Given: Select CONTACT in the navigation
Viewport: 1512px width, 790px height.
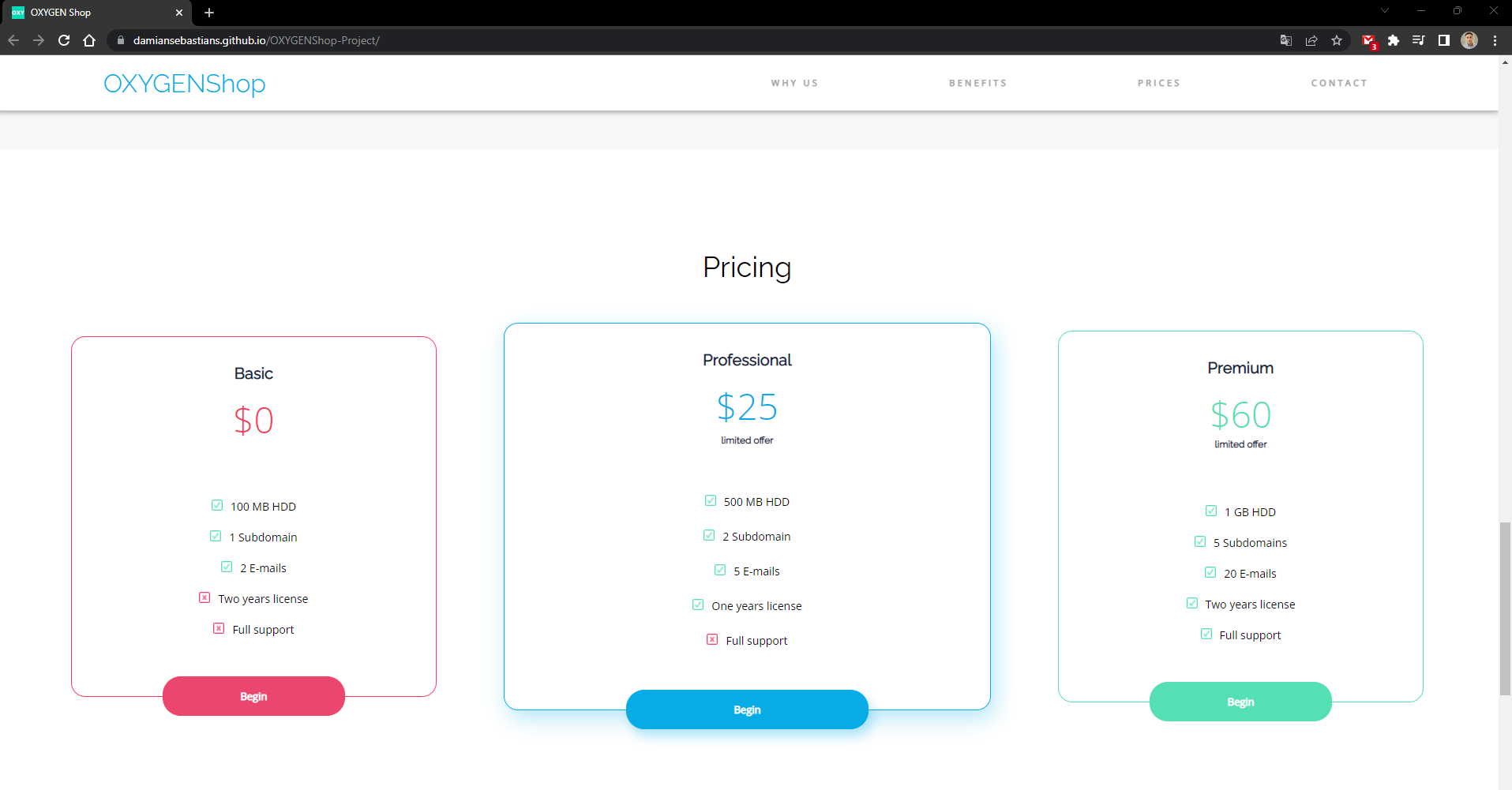Looking at the screenshot, I should tap(1339, 83).
